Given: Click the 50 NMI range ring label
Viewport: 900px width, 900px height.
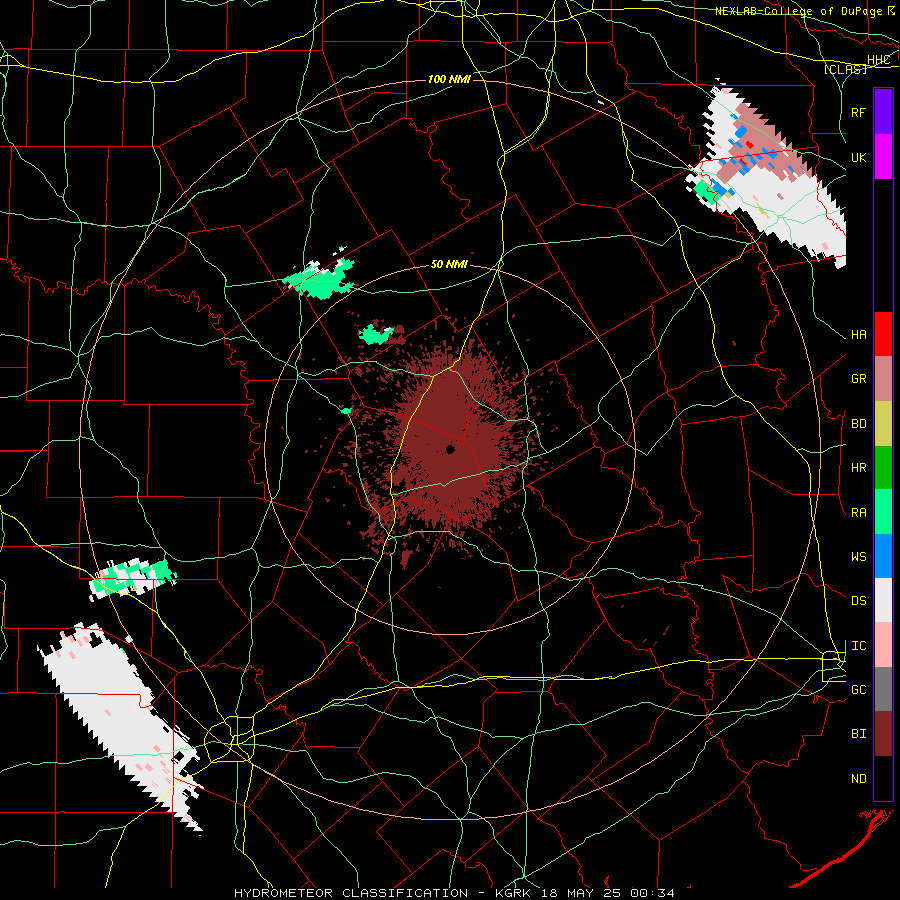Looking at the screenshot, I should click(449, 264).
